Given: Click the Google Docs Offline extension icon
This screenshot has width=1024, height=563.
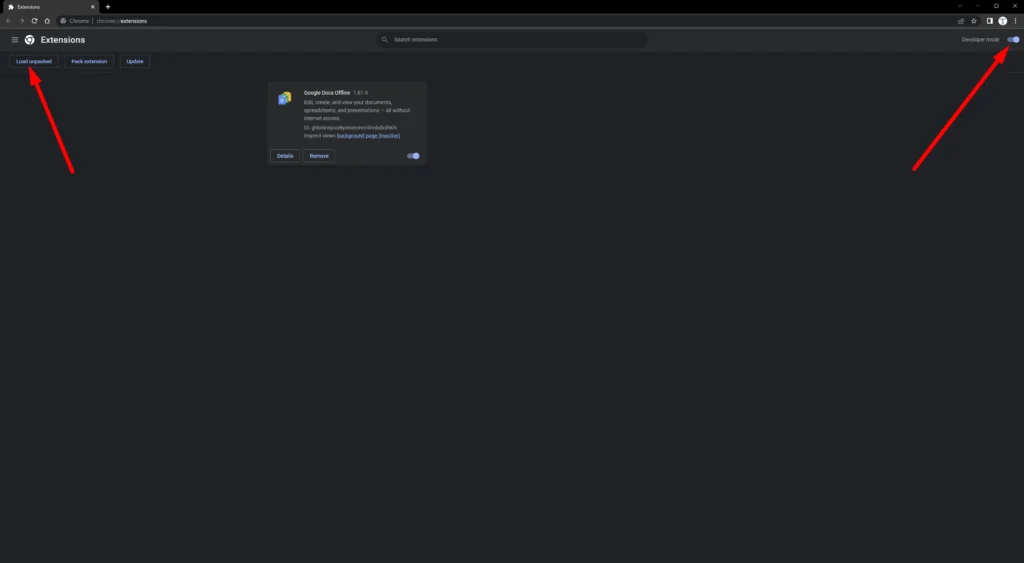Looking at the screenshot, I should [x=285, y=98].
